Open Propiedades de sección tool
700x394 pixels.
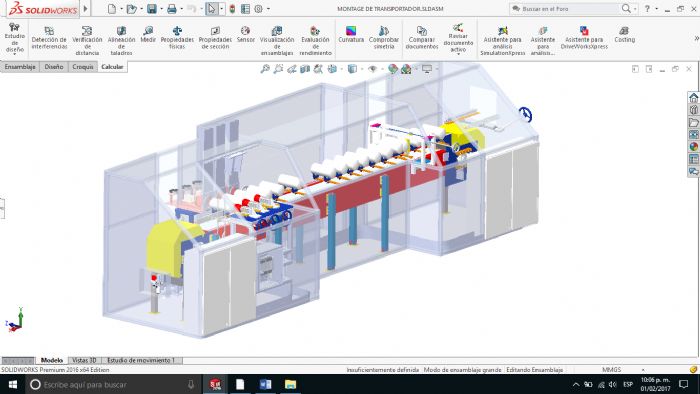215,38
